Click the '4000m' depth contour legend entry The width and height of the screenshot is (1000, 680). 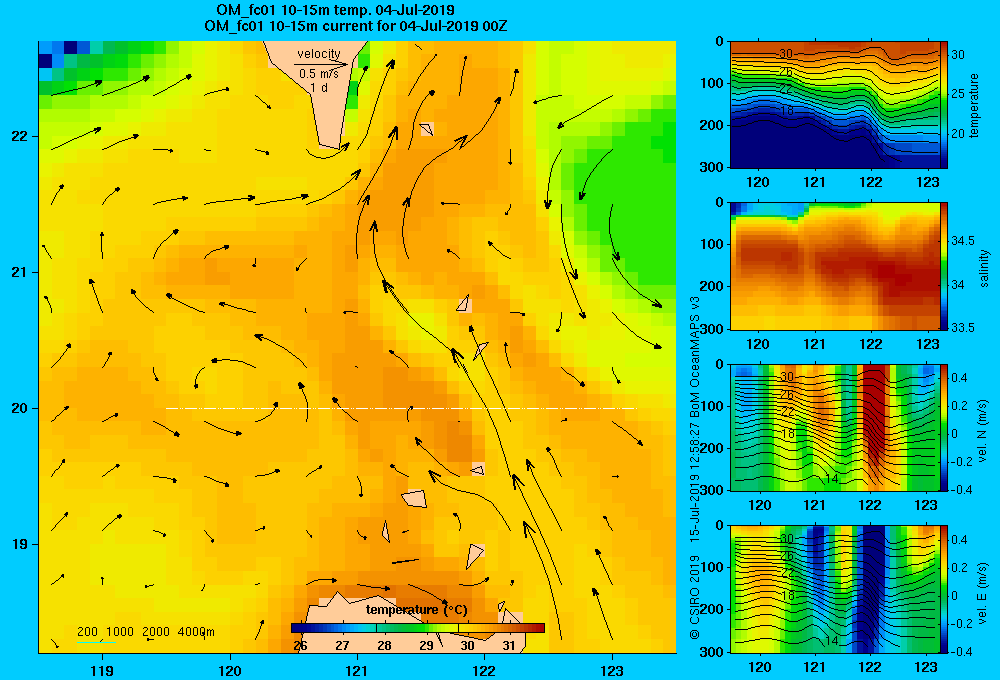click(196, 632)
